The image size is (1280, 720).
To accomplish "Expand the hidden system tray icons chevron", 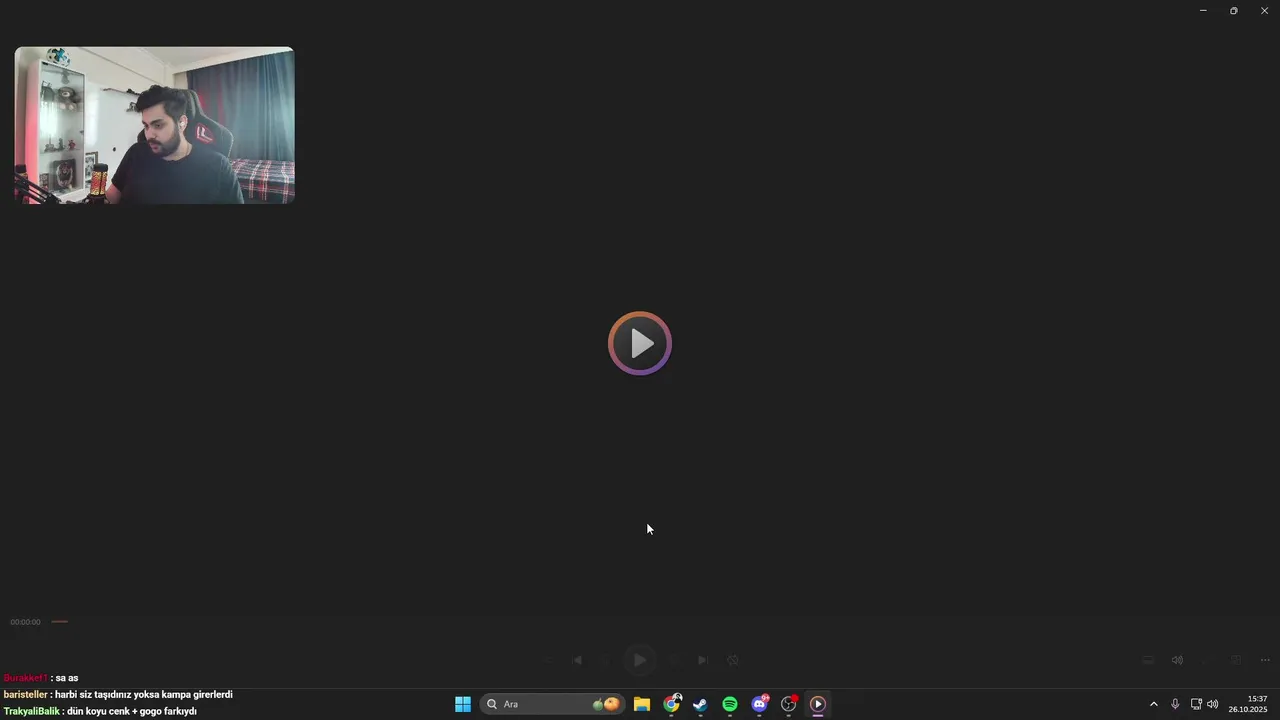I will point(1153,704).
